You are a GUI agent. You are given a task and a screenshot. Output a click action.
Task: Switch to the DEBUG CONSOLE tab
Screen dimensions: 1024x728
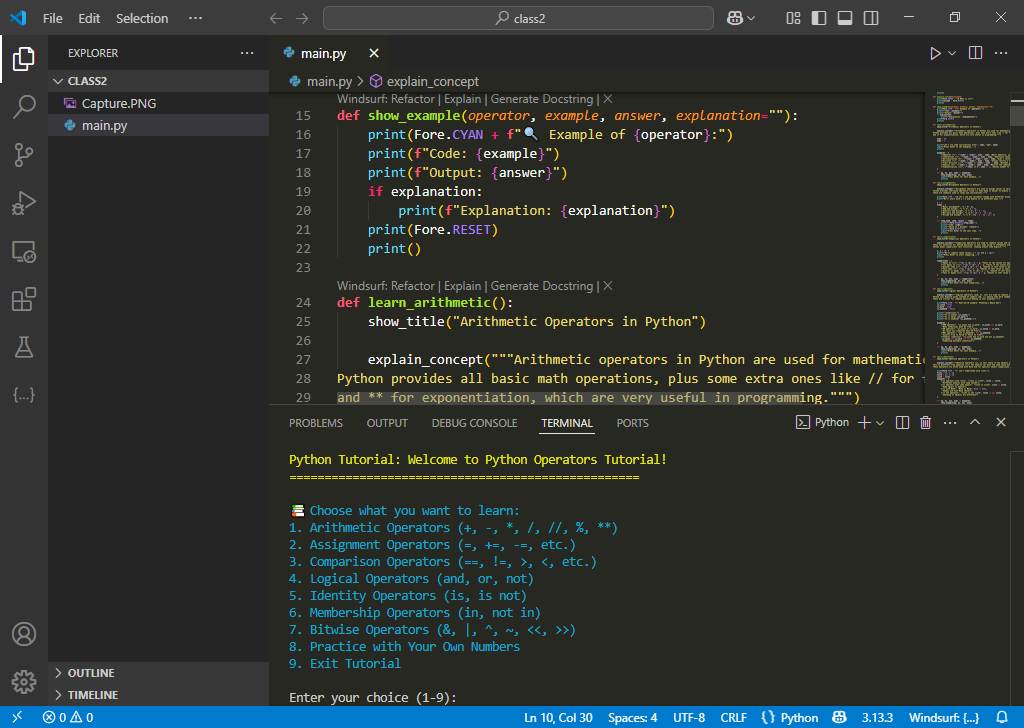475,423
